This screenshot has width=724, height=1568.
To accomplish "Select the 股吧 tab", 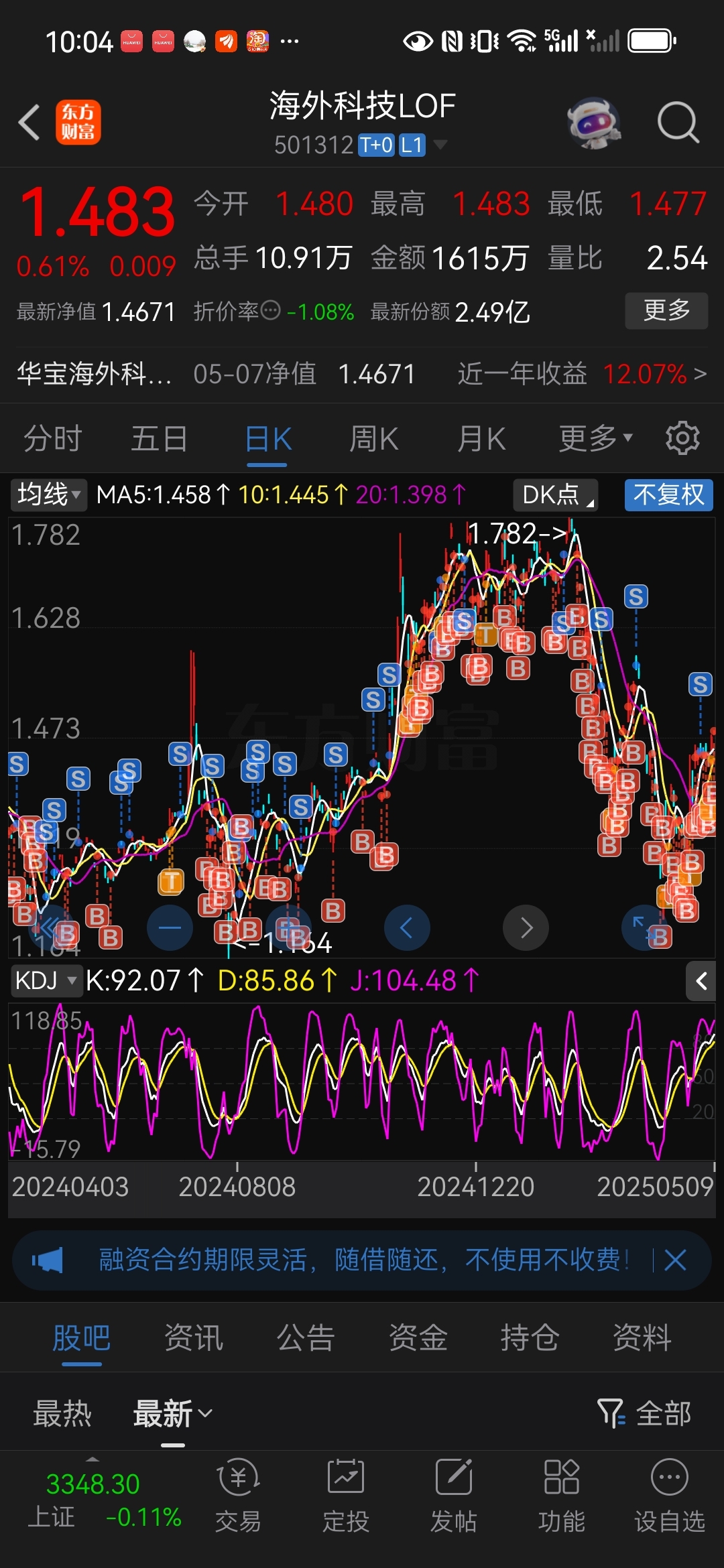I will (82, 1337).
